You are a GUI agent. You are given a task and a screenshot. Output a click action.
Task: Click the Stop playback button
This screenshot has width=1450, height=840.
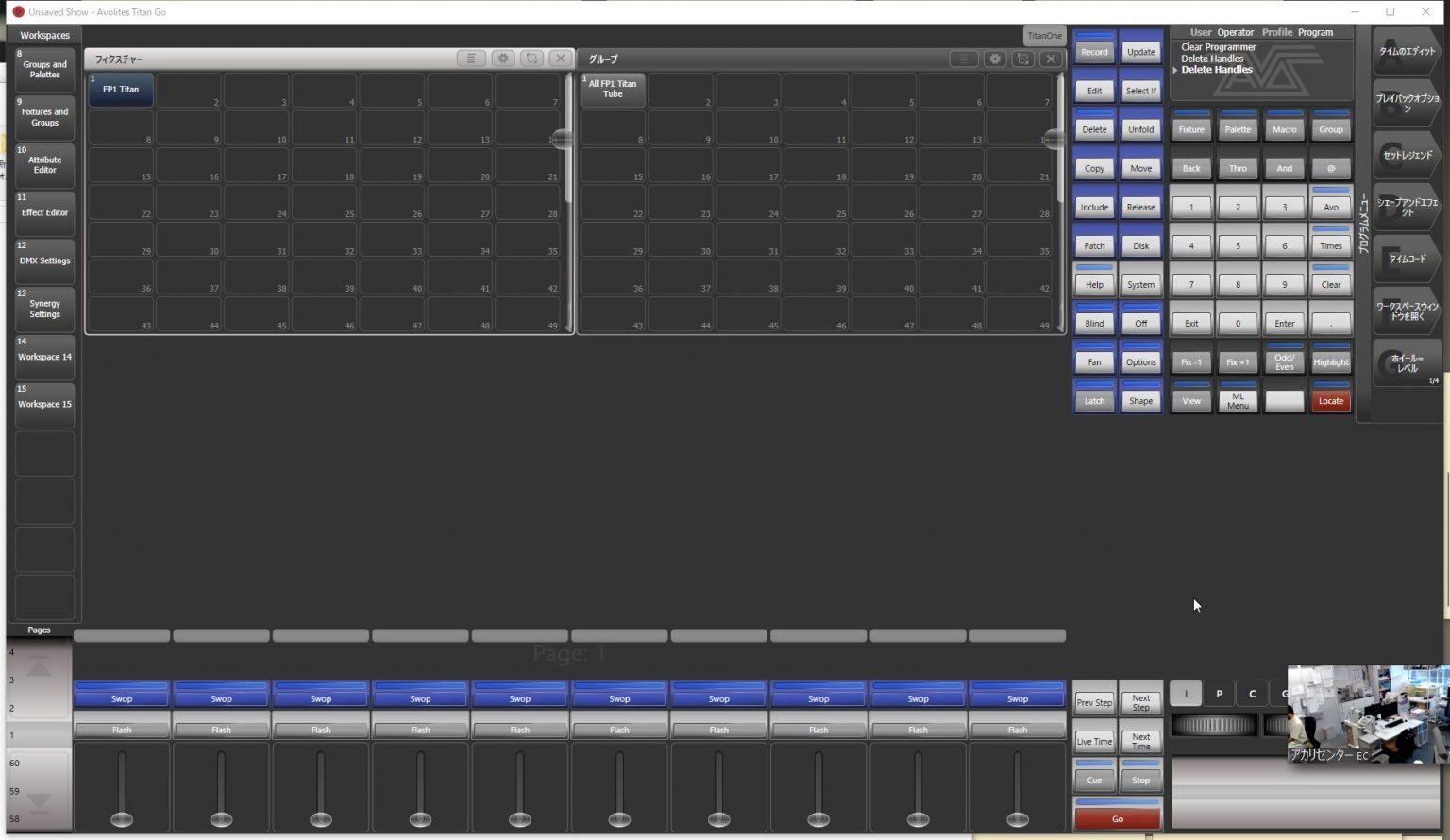click(1140, 780)
